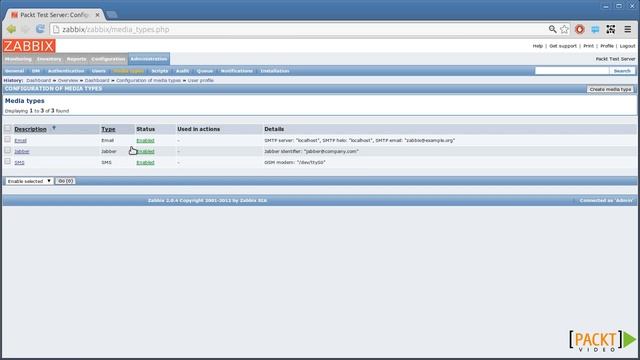This screenshot has width=640, height=360.
Task: Go to Queue submenu
Action: coord(205,71)
